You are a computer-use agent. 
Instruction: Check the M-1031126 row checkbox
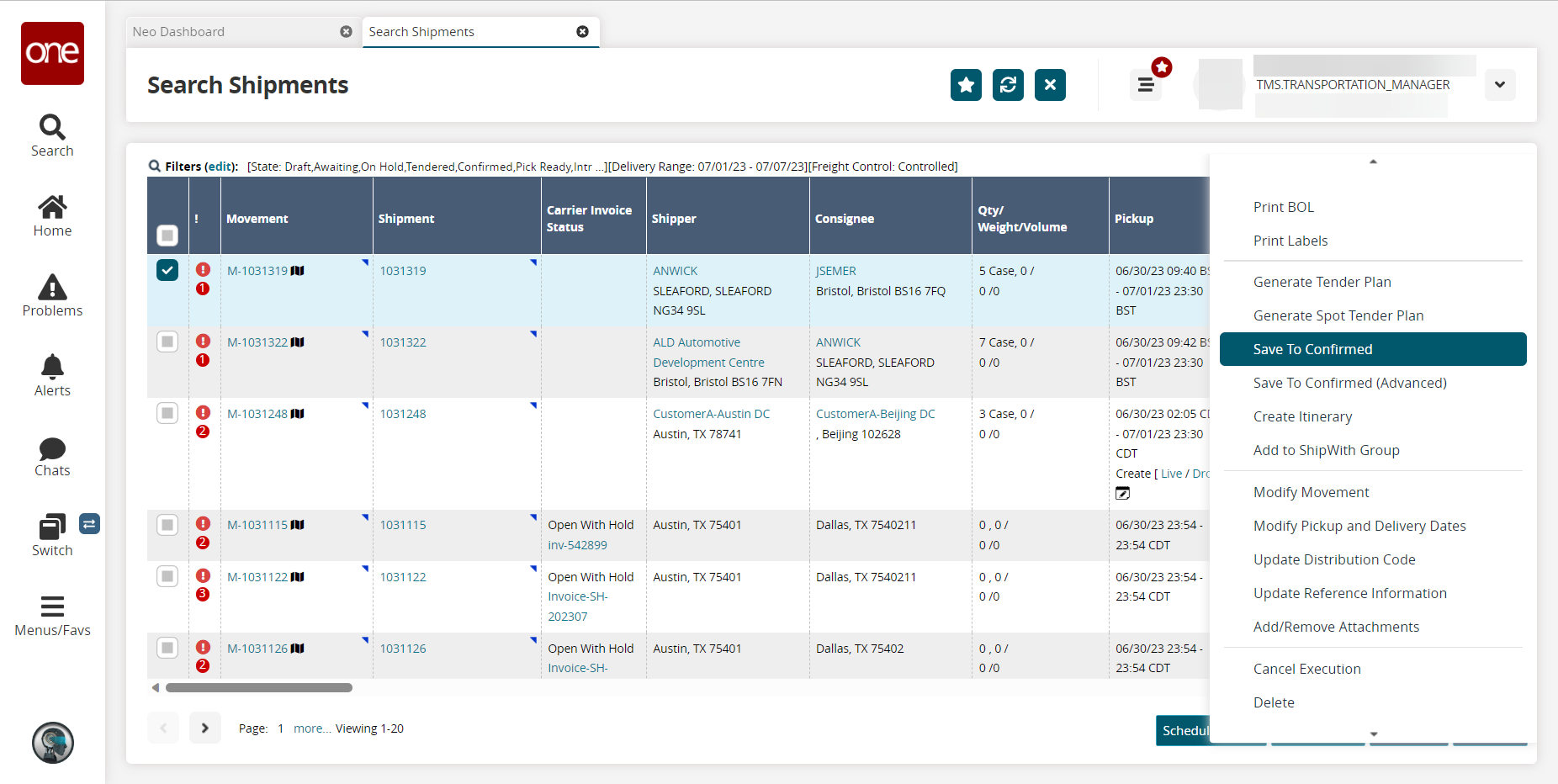167,648
